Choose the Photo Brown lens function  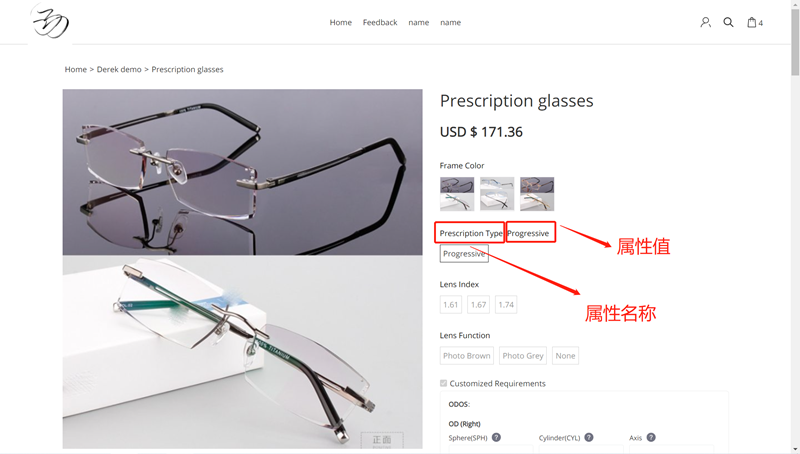(x=466, y=356)
